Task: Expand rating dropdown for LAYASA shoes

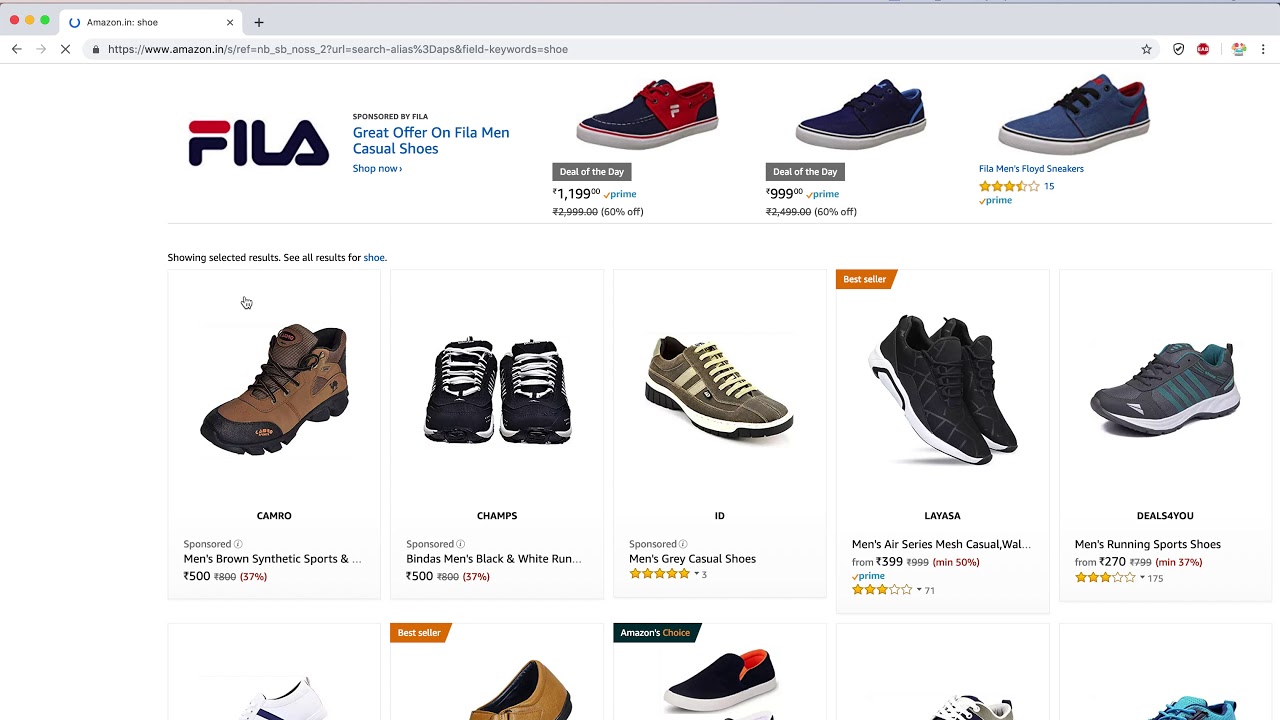Action: tap(919, 590)
